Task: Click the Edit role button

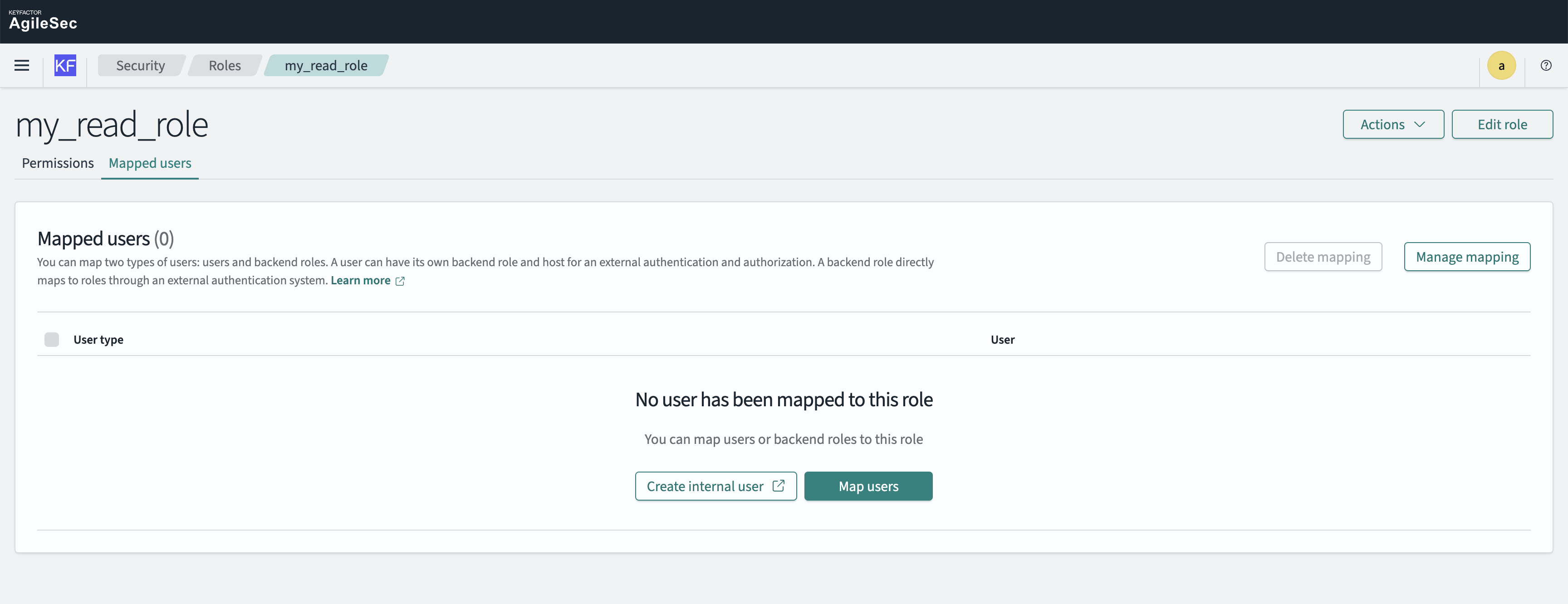Action: (1502, 125)
